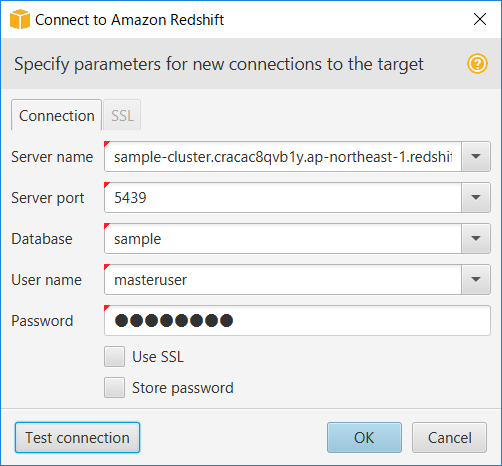Click the Test connection button
Screen dimensions: 502x466
pyautogui.click(x=77, y=437)
